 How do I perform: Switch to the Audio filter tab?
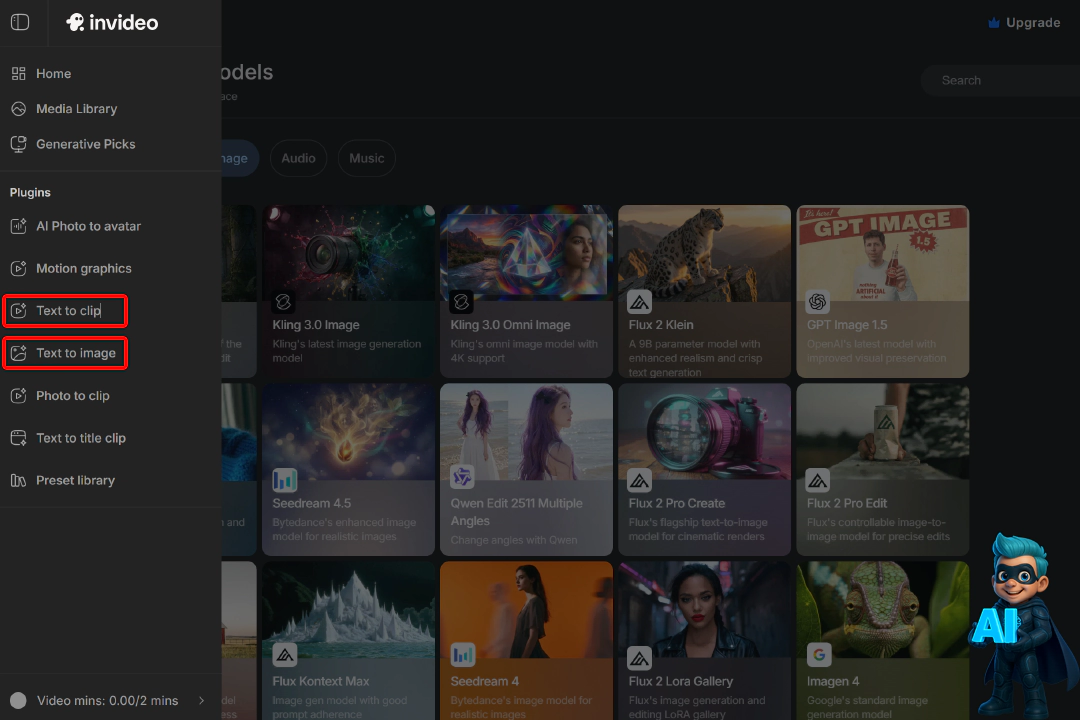click(298, 158)
